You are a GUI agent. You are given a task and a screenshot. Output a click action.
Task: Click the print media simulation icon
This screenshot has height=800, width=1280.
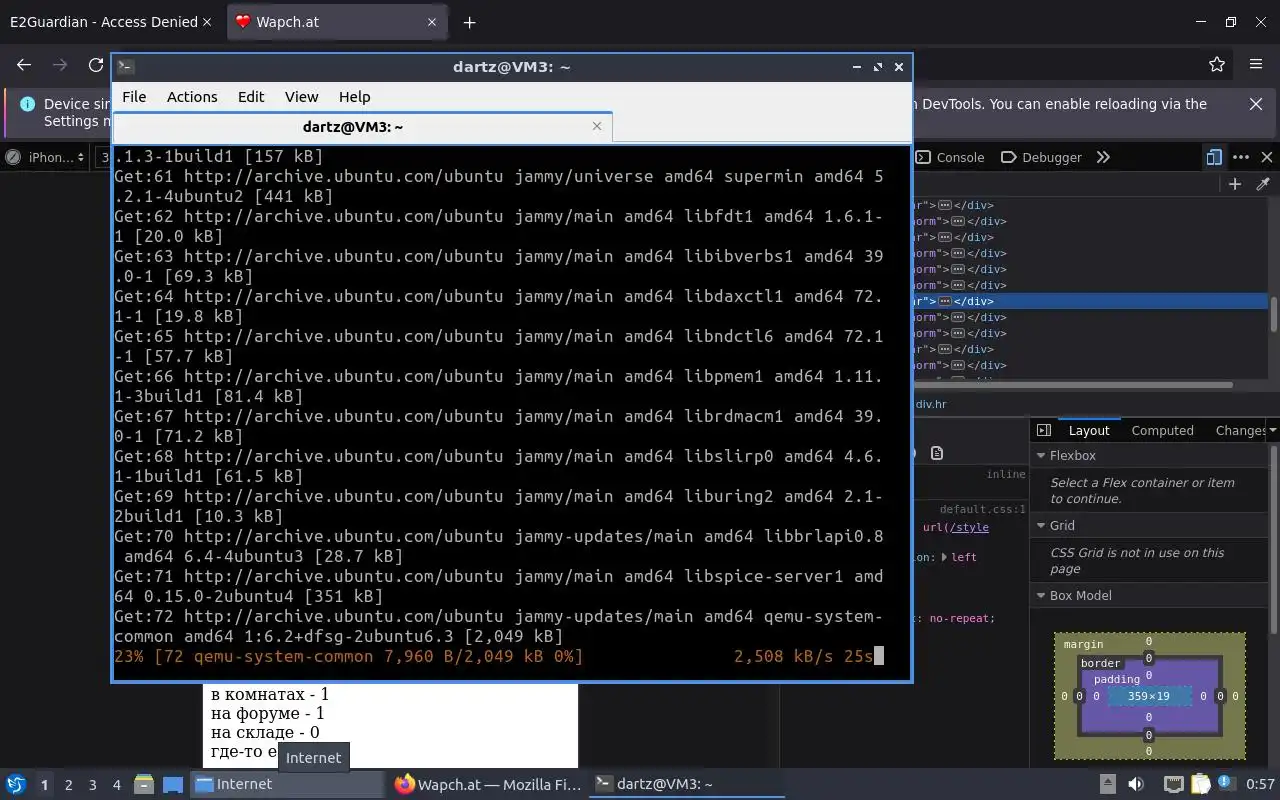pyautogui.click(x=937, y=453)
